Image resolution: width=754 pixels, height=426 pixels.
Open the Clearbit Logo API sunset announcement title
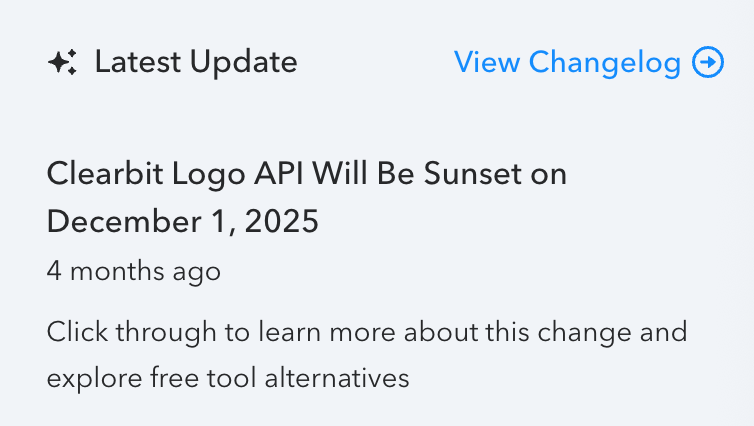(x=306, y=175)
